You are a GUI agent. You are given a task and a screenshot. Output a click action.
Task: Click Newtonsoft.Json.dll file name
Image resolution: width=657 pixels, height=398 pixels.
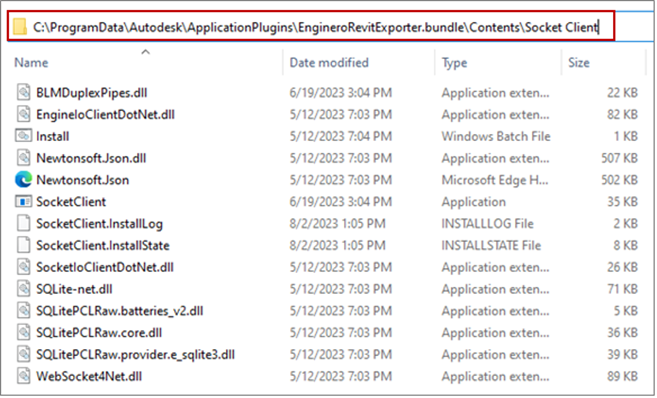click(x=91, y=158)
